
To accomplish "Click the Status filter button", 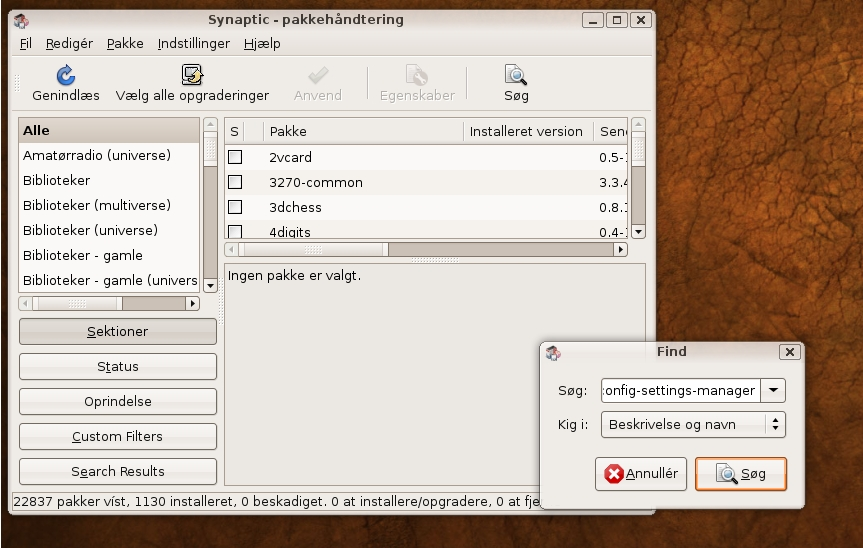I will pyautogui.click(x=118, y=367).
